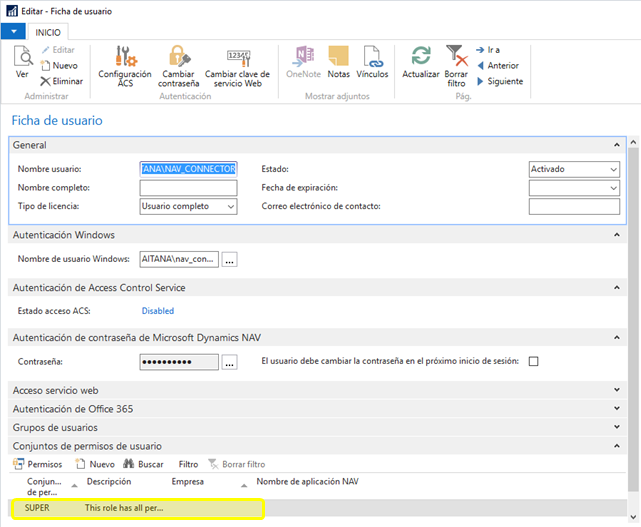Open the Vínculos icon
Screen dimensions: 641x527
tap(372, 56)
